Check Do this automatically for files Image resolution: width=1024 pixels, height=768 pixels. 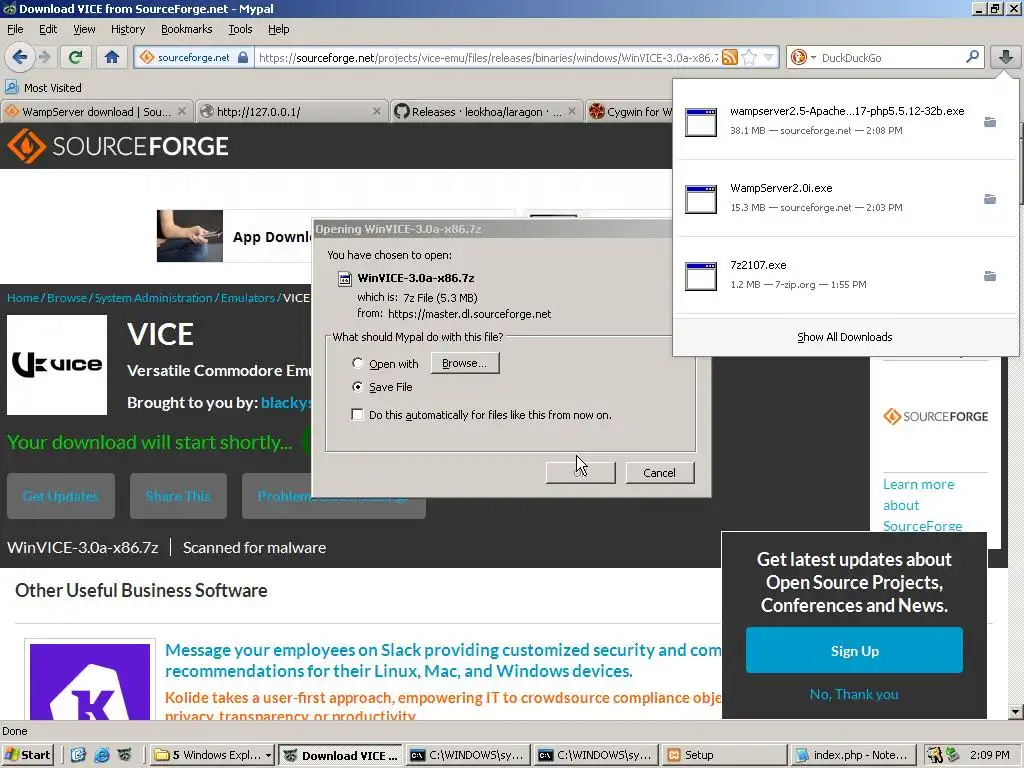coord(357,415)
